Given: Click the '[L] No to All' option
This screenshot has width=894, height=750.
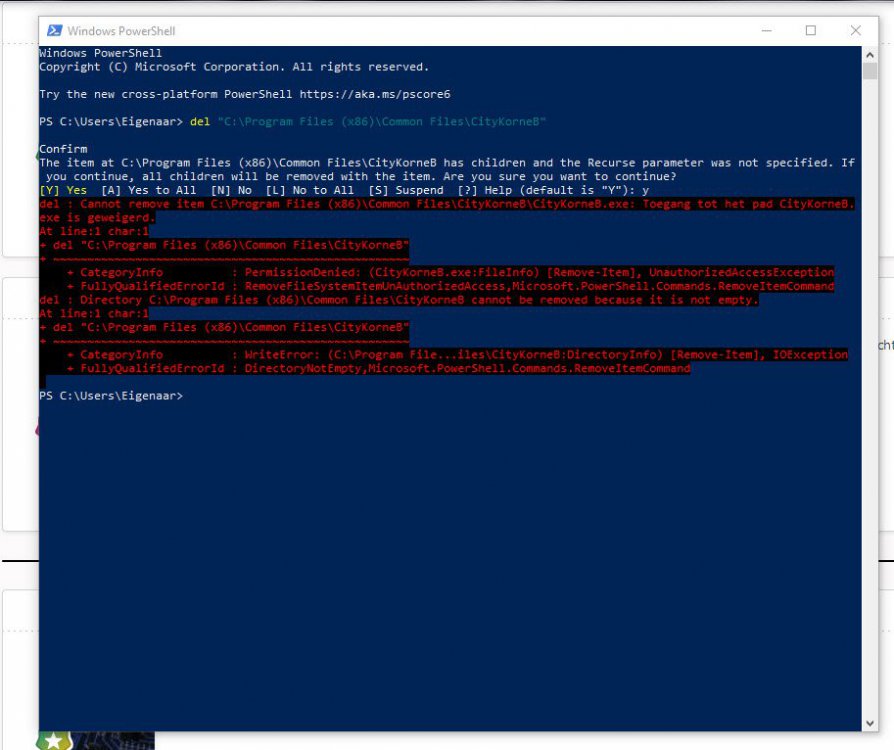Looking at the screenshot, I should coord(310,190).
